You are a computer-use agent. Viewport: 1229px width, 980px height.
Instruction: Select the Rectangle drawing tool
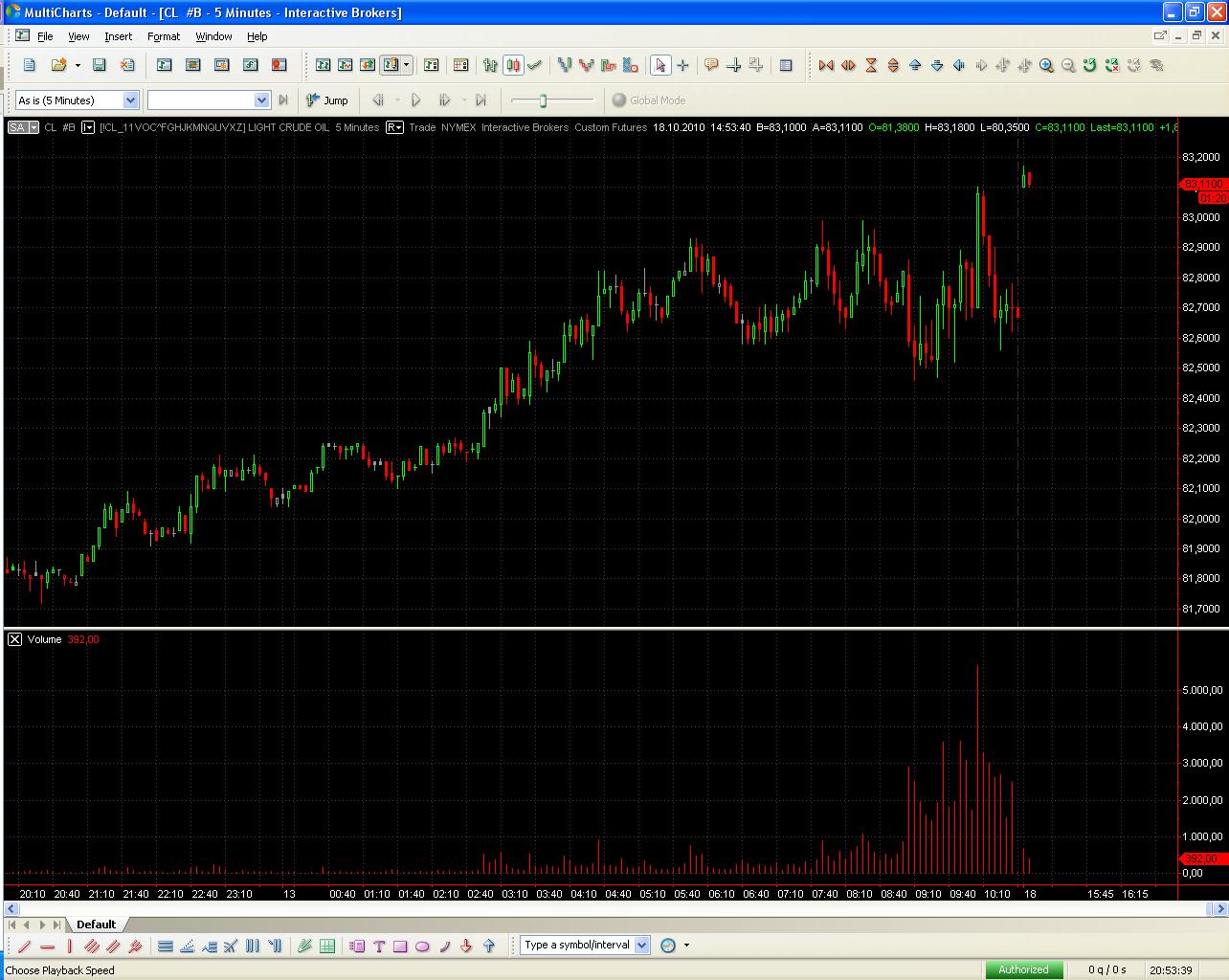tap(400, 947)
